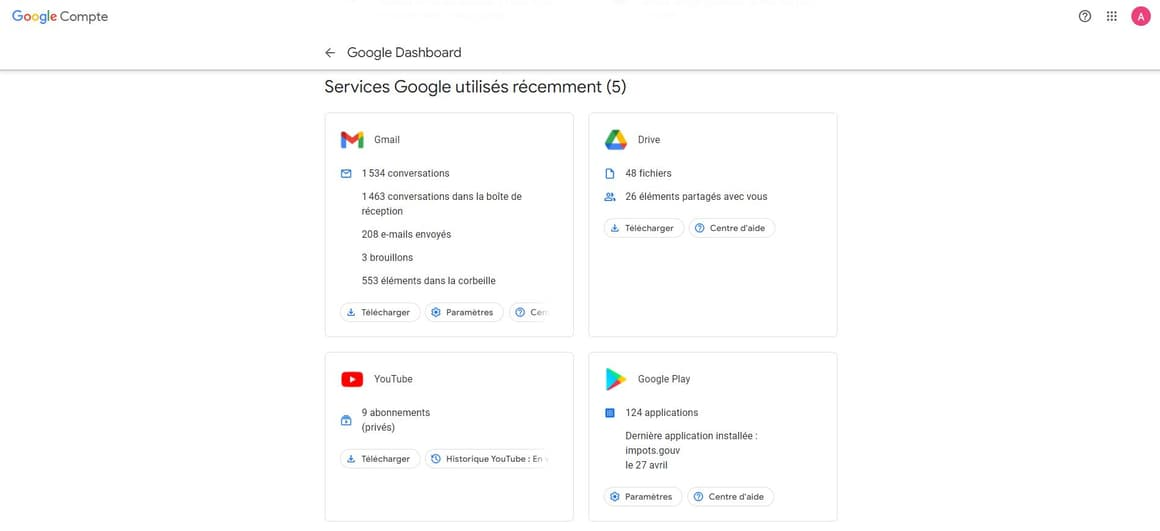Click the 1 534 conversations row

point(405,173)
